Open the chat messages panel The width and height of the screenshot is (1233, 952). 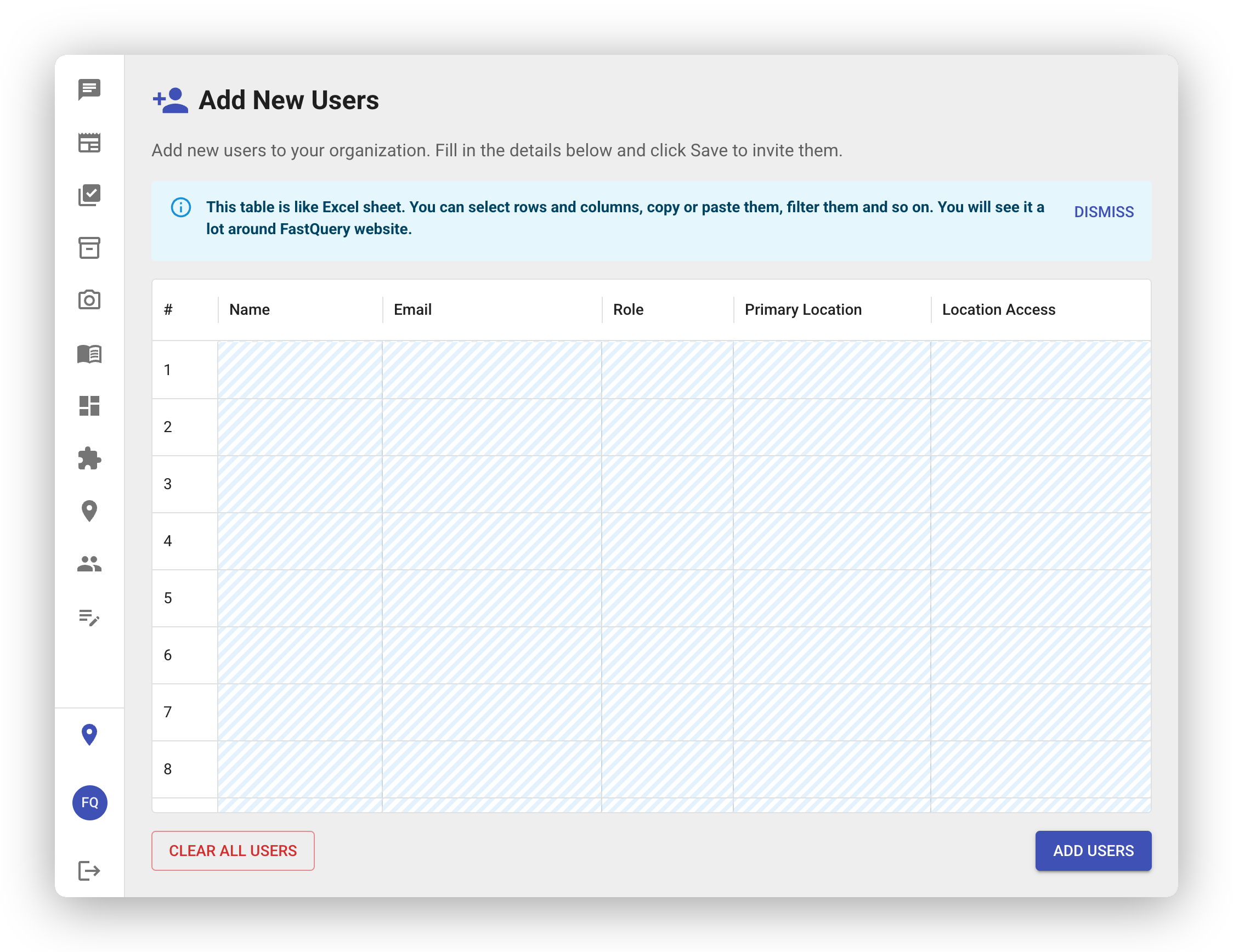[89, 90]
